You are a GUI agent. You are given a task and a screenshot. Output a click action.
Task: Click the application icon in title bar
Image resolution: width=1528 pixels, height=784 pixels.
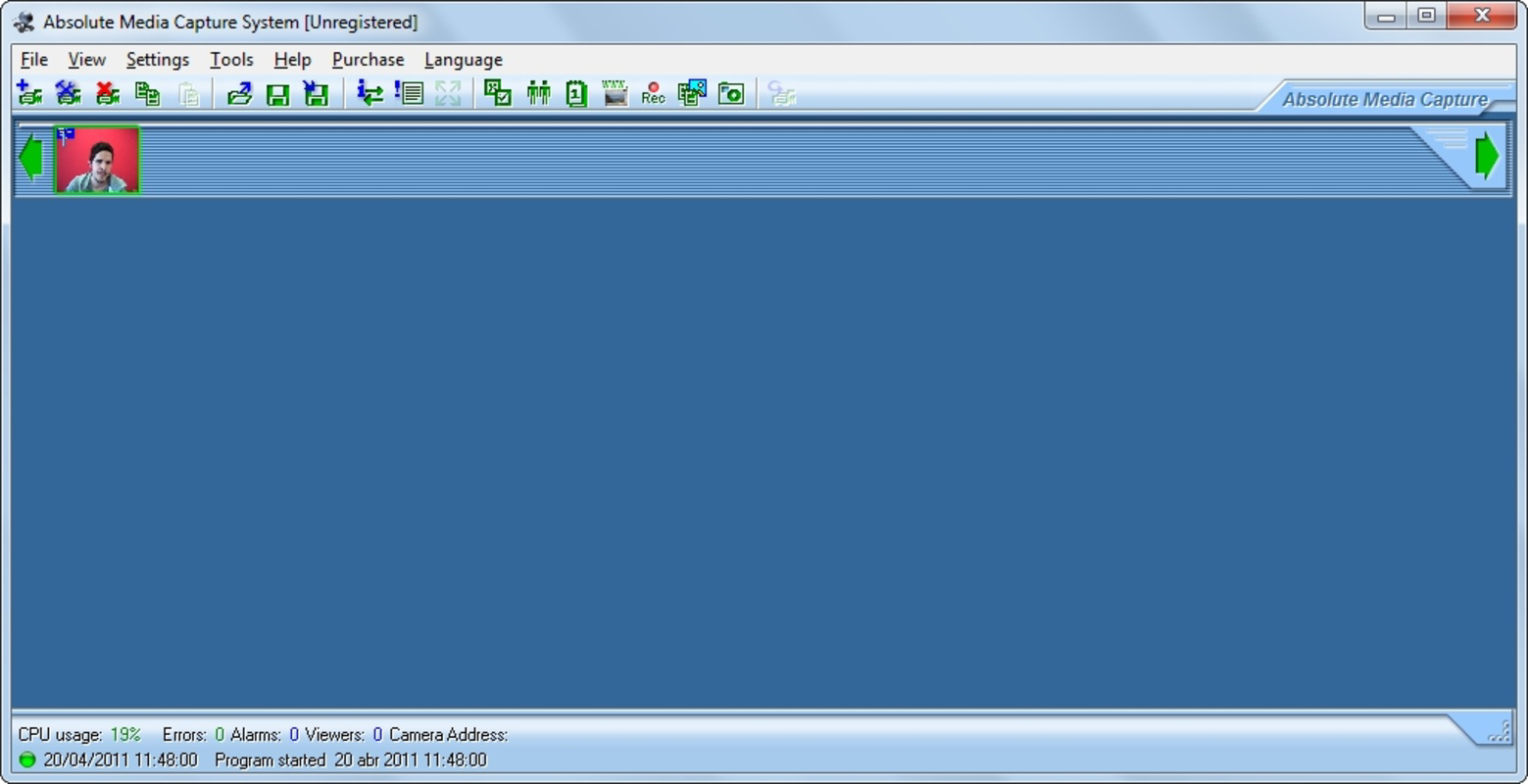pyautogui.click(x=24, y=22)
